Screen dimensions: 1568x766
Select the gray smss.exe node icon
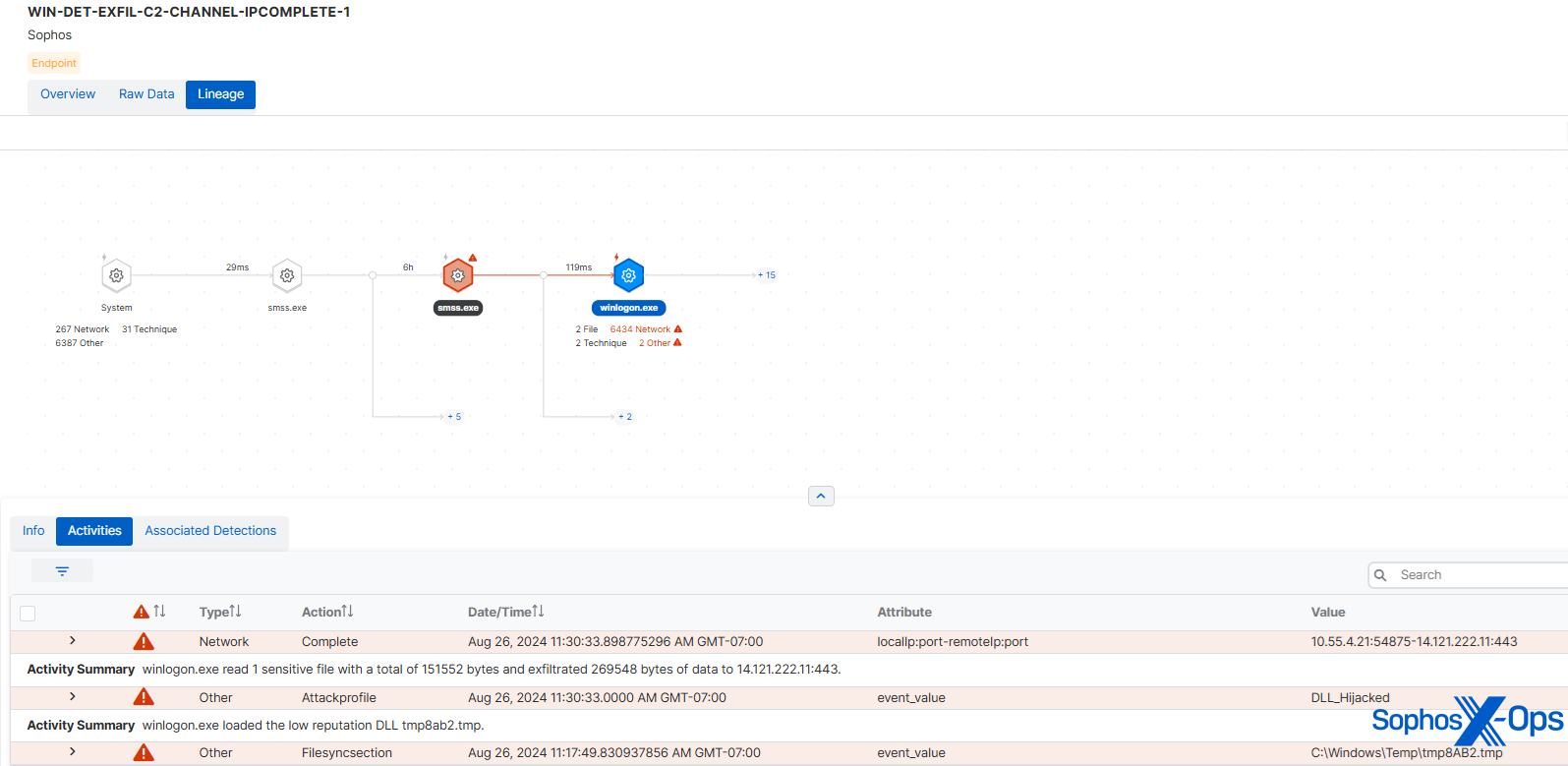point(287,275)
